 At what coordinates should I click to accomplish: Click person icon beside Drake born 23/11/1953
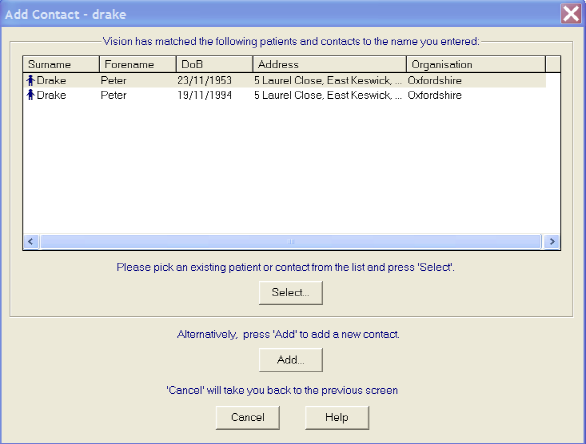click(31, 80)
